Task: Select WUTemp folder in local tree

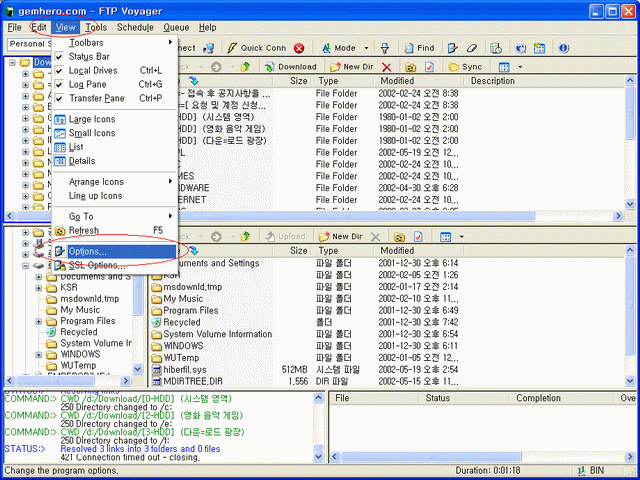Action: tap(78, 365)
